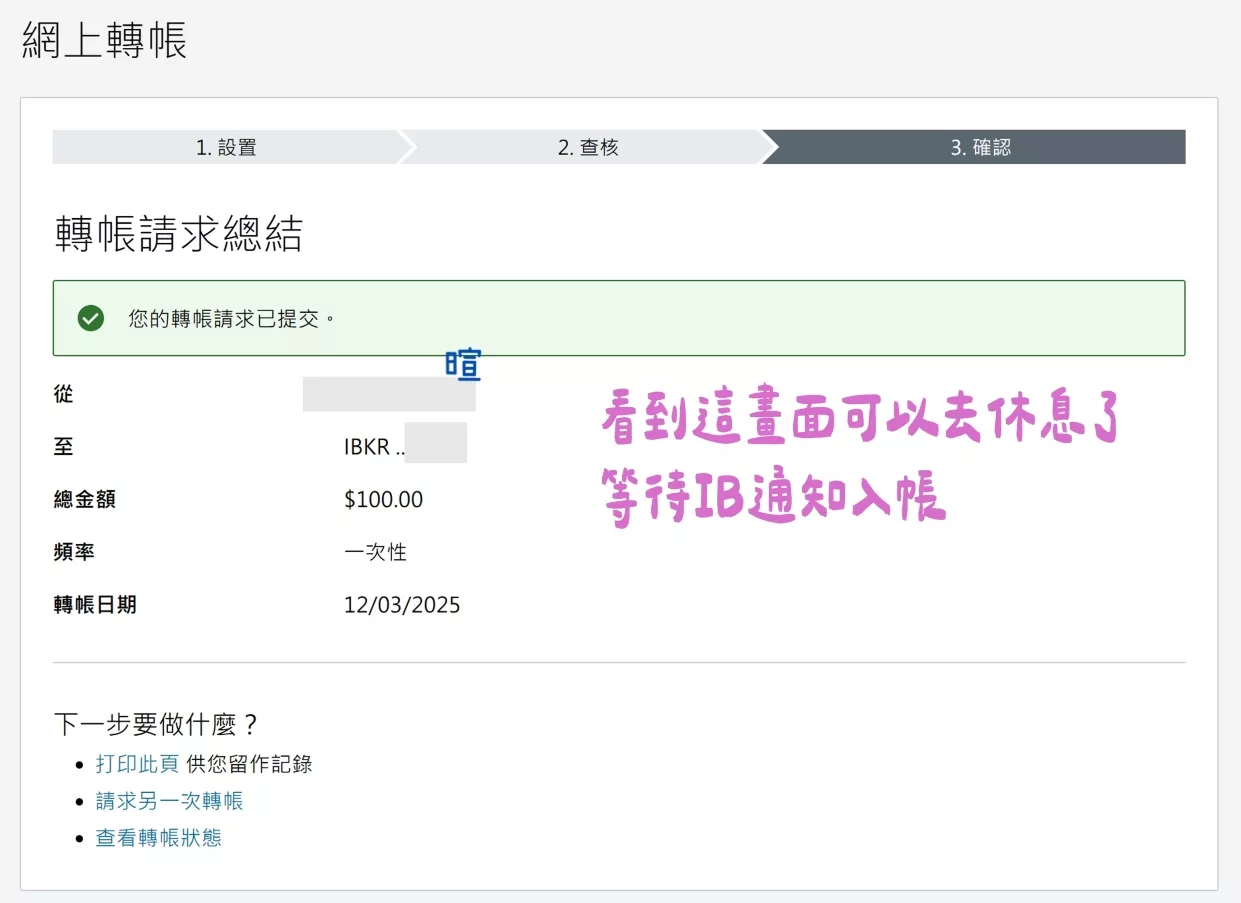Viewport: 1241px width, 903px height.
Task: Click the masked source account field after 從
Action: point(388,394)
